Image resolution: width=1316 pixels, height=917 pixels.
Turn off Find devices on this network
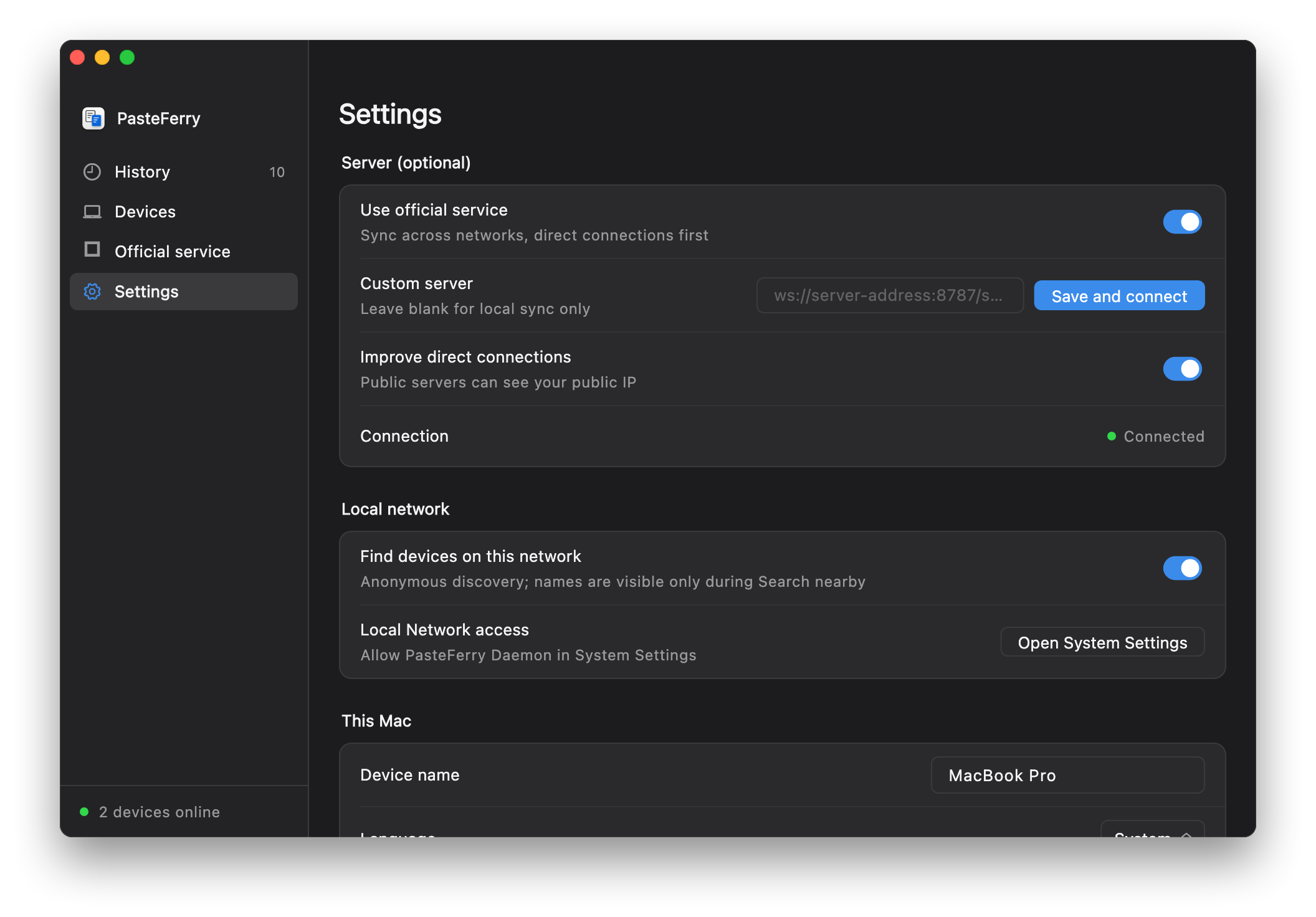click(x=1182, y=568)
